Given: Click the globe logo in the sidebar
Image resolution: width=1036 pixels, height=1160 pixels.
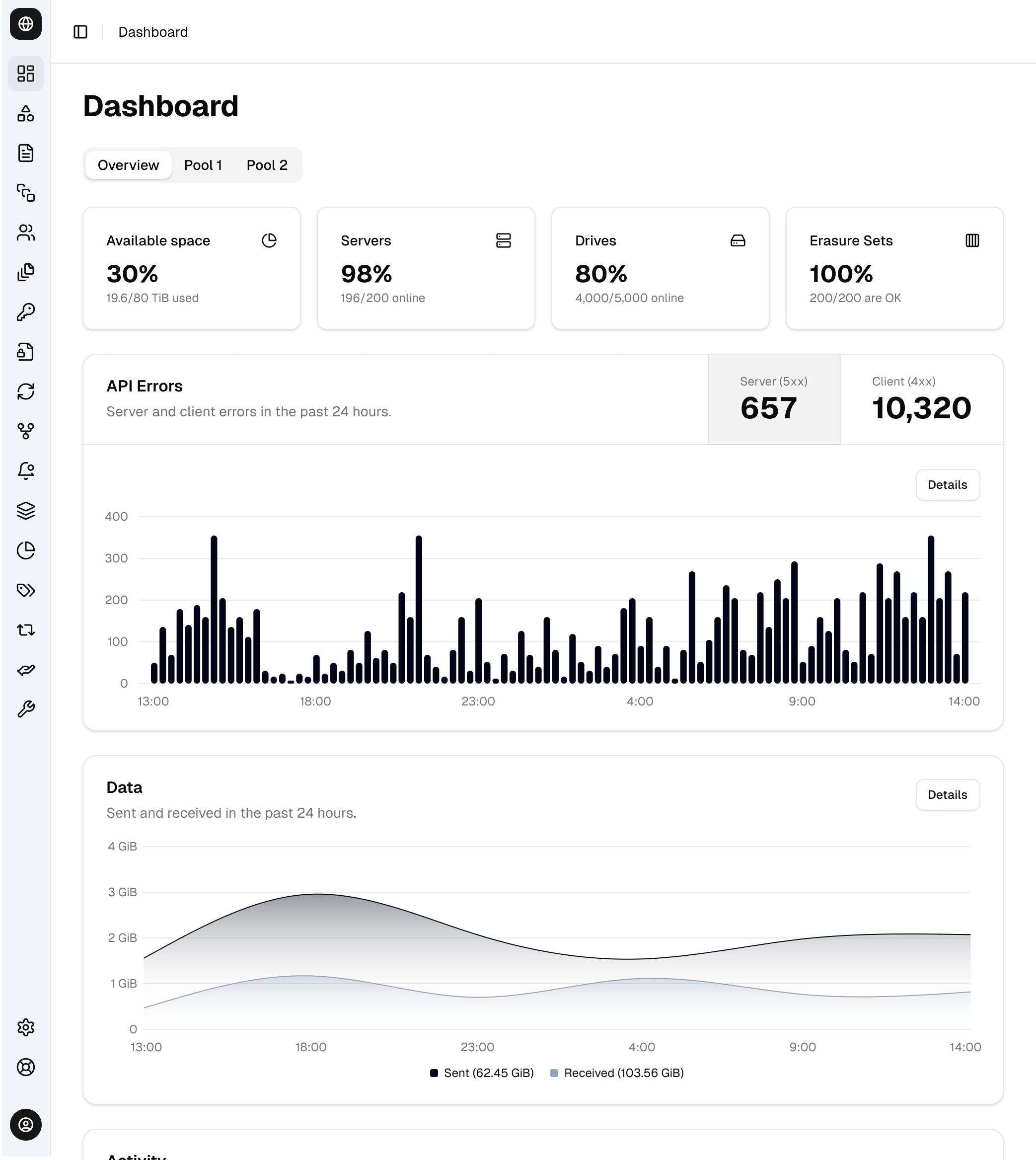Looking at the screenshot, I should [x=26, y=24].
